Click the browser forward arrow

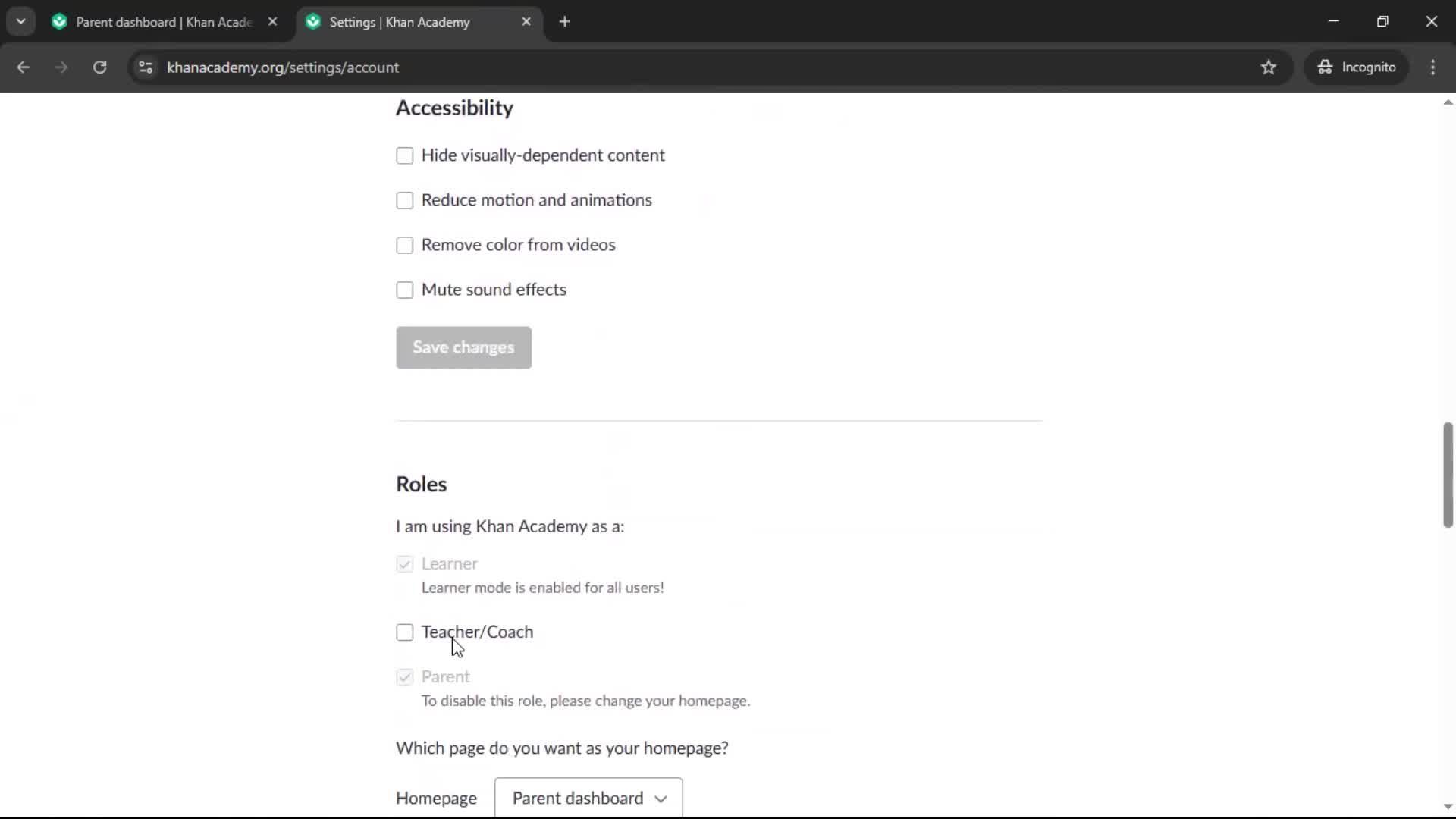coord(61,67)
